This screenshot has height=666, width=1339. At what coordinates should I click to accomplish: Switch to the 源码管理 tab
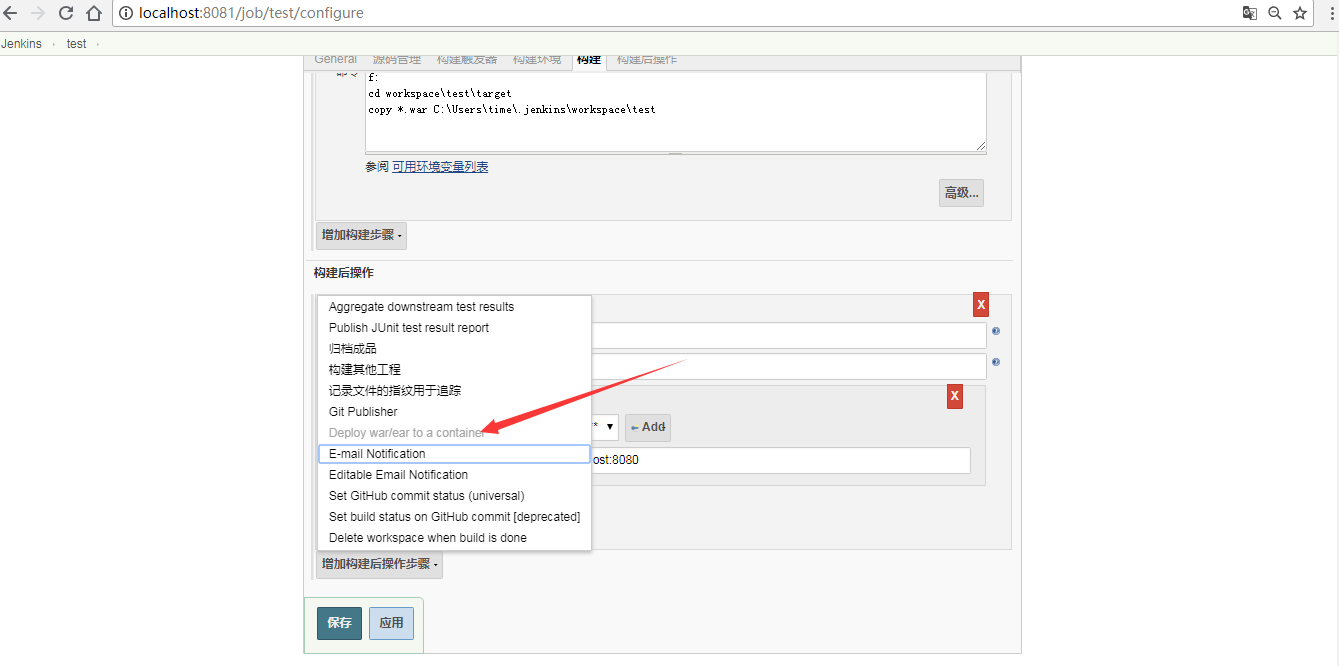coord(396,59)
